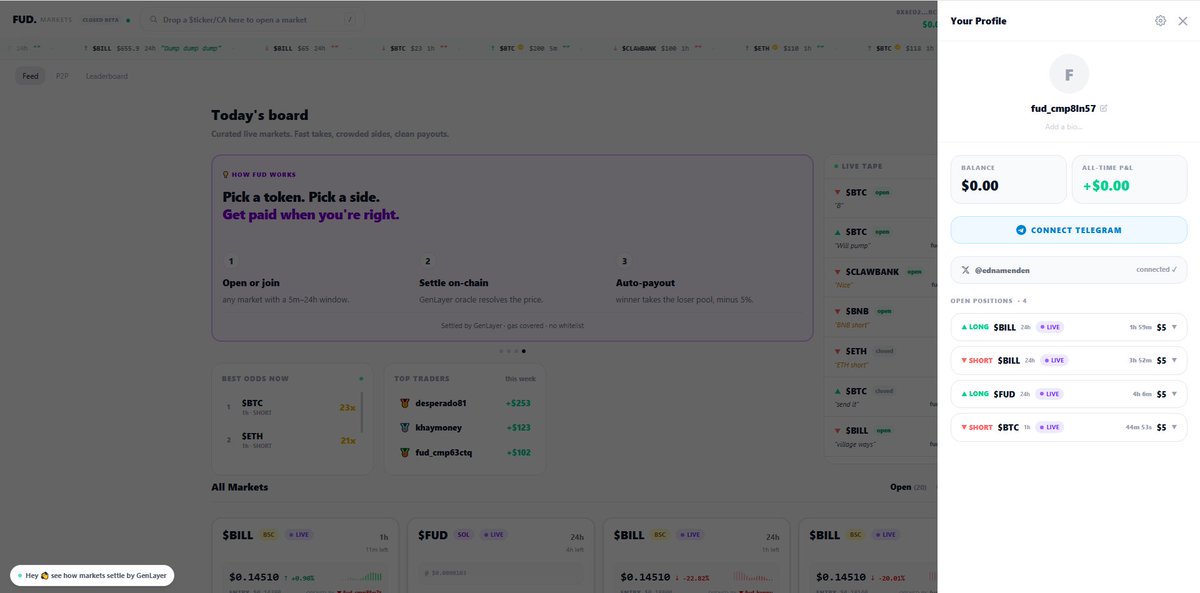Click the this week label
Viewport: 1200px width, 593px height.
tap(519, 379)
